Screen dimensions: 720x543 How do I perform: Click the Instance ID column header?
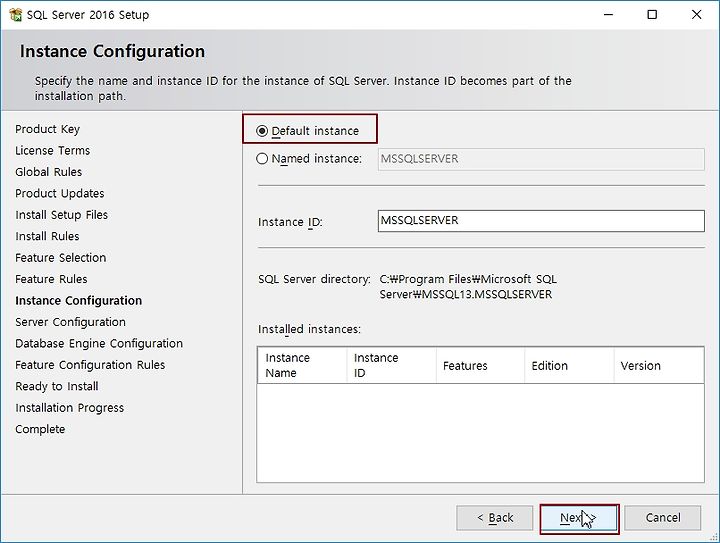tap(391, 365)
